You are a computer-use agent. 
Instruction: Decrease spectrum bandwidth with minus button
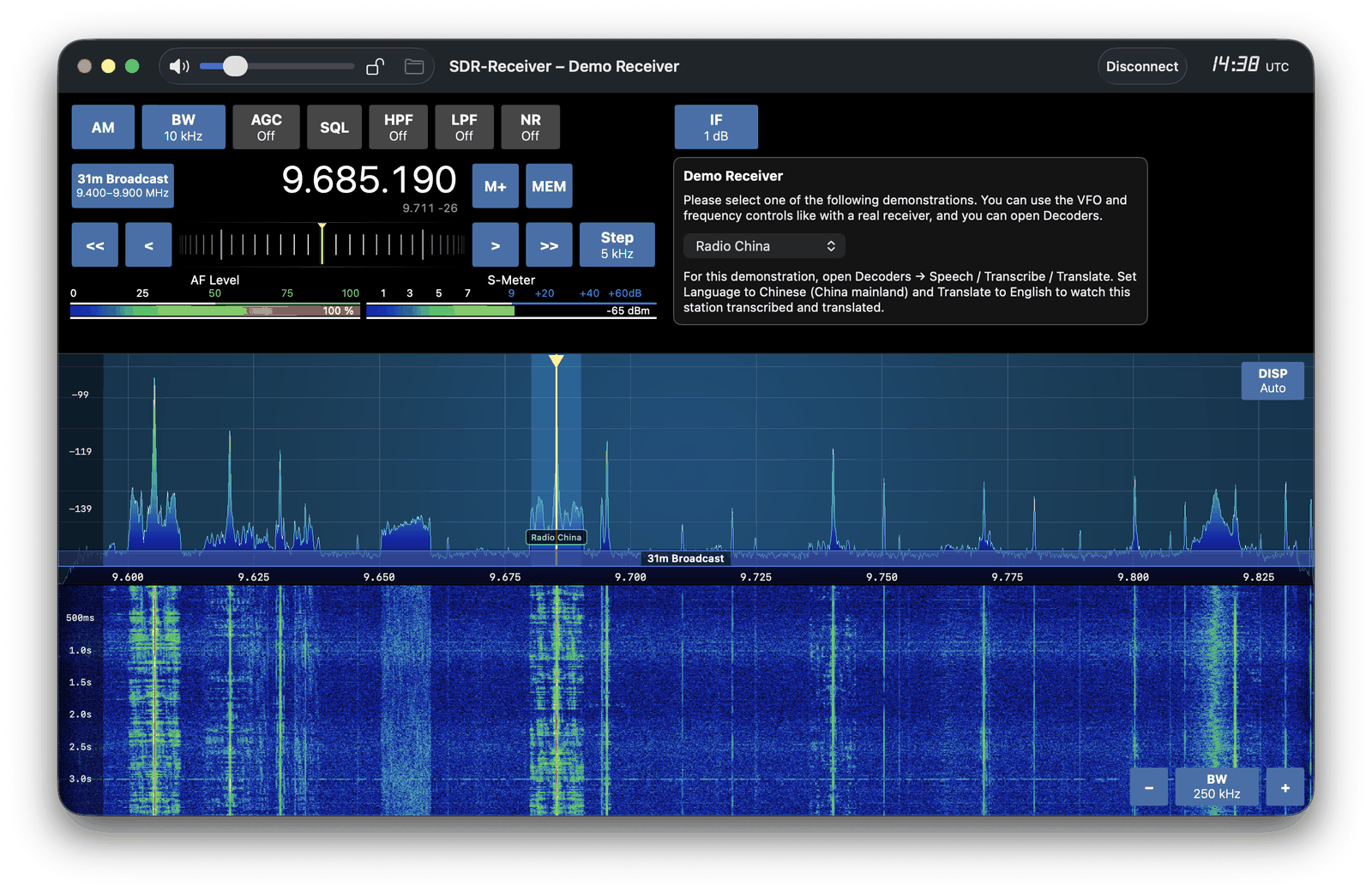(x=1149, y=787)
